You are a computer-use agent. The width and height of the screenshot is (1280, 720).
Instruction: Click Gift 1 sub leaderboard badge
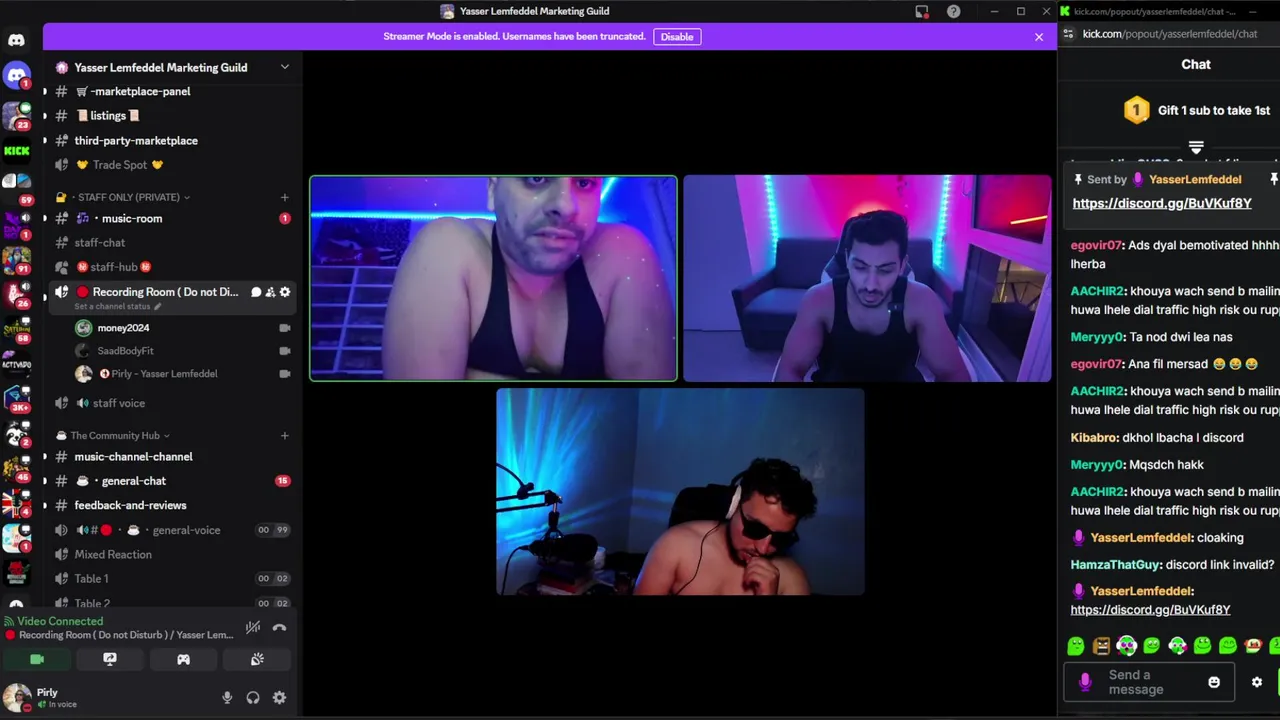(x=1136, y=110)
